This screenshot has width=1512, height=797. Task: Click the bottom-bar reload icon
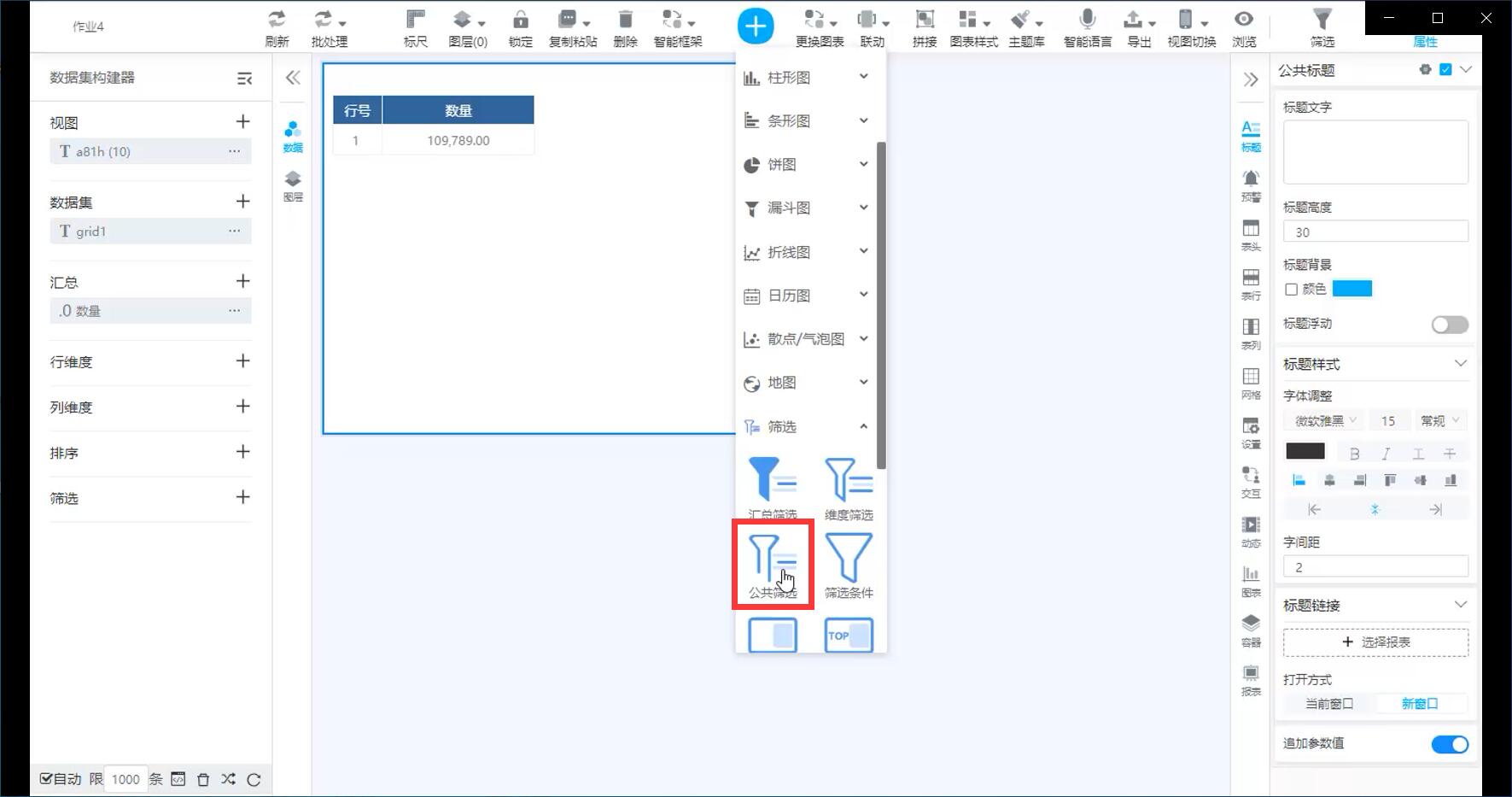254,779
